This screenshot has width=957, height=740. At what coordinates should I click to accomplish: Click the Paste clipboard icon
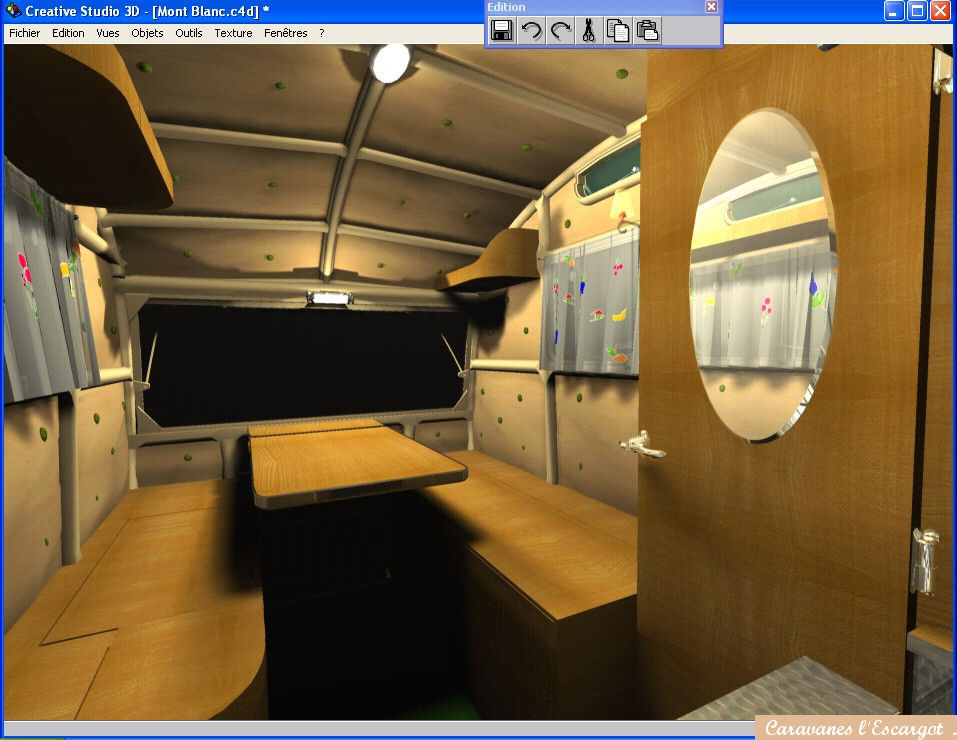click(648, 31)
